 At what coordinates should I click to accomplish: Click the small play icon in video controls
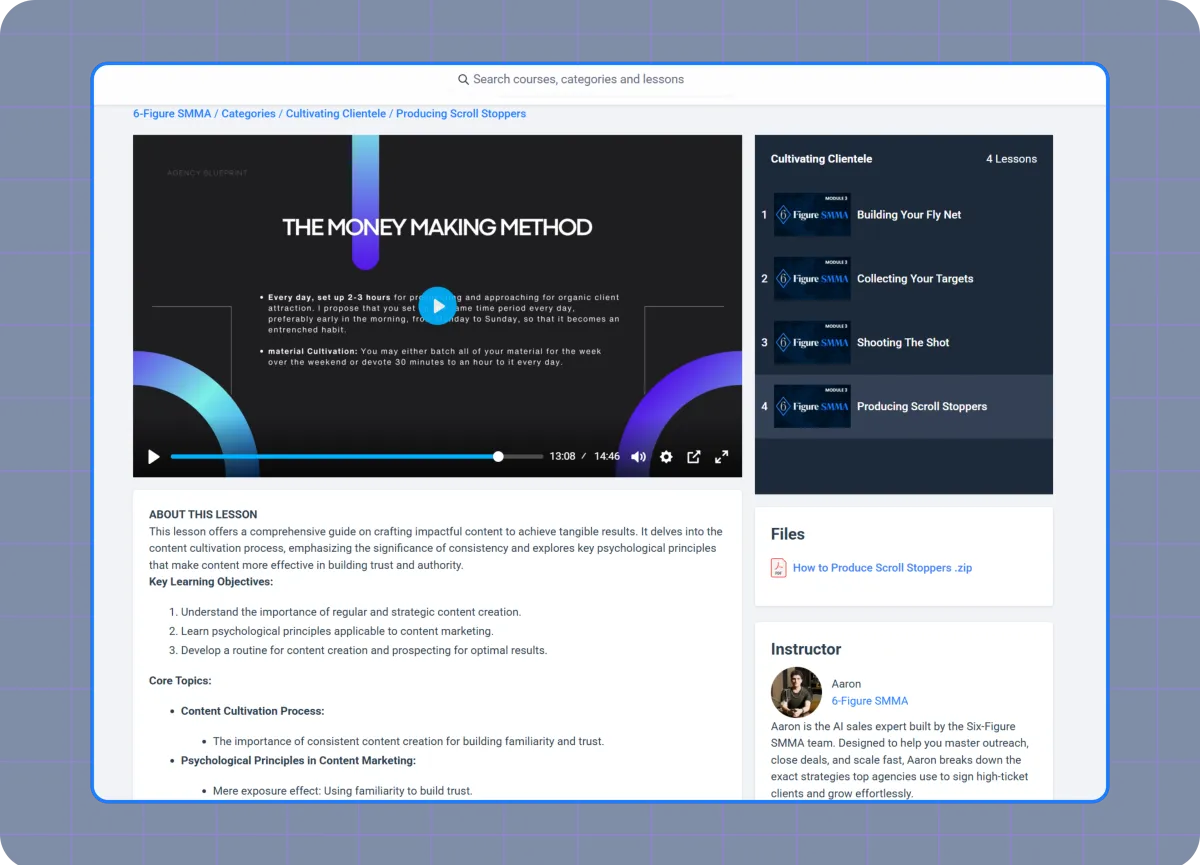pos(154,457)
